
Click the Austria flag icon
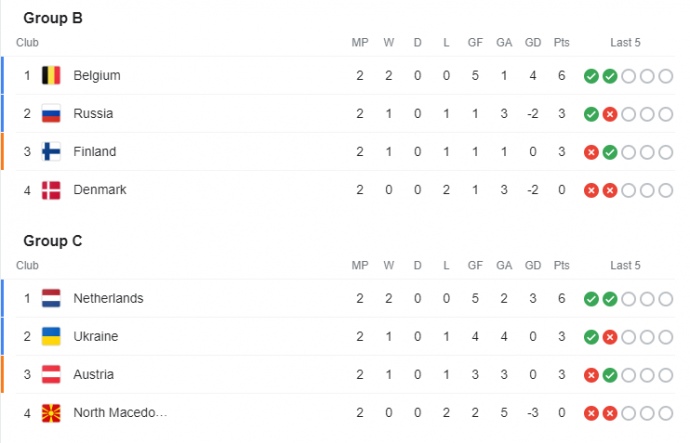point(51,375)
